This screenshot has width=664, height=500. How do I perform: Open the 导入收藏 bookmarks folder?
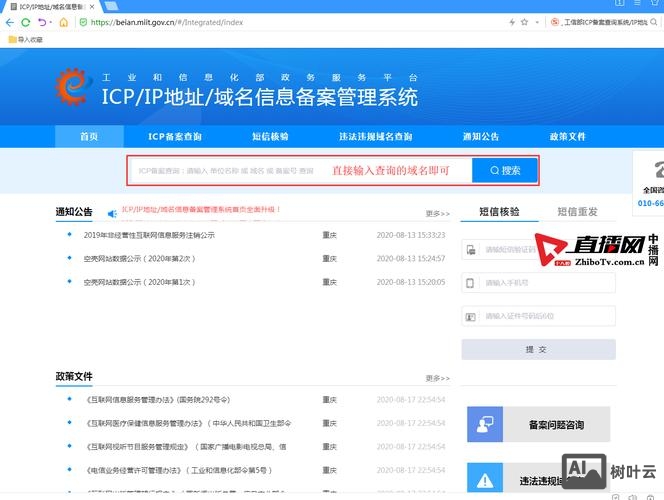click(x=26, y=39)
